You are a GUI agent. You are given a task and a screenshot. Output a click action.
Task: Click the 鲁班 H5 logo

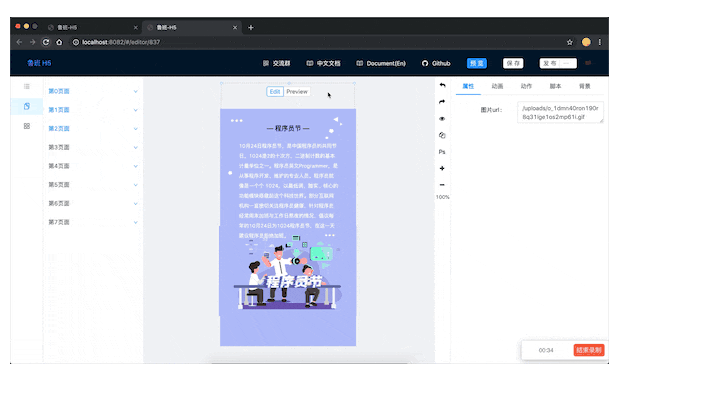(x=39, y=63)
